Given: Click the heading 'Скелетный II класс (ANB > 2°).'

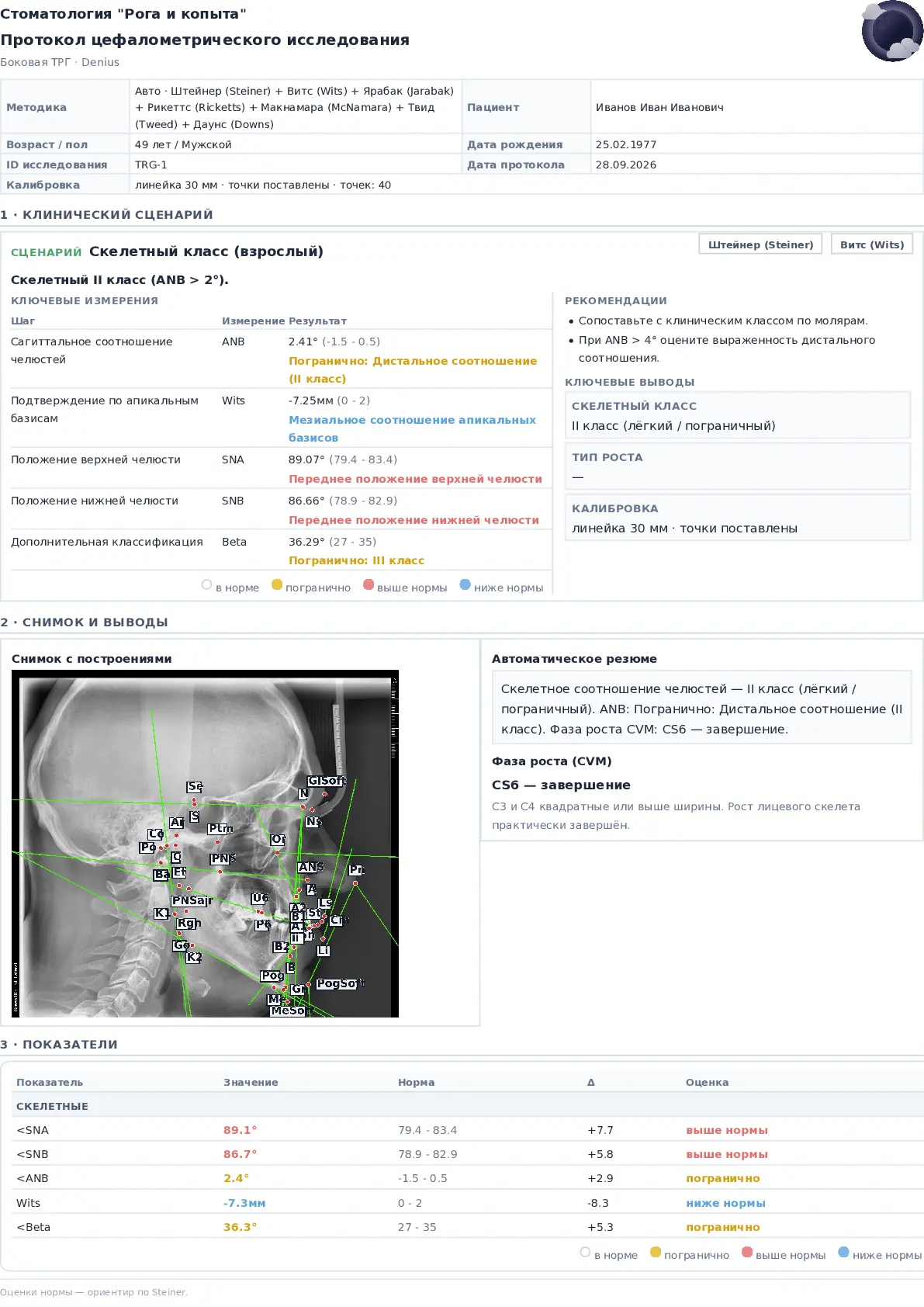Looking at the screenshot, I should (119, 279).
